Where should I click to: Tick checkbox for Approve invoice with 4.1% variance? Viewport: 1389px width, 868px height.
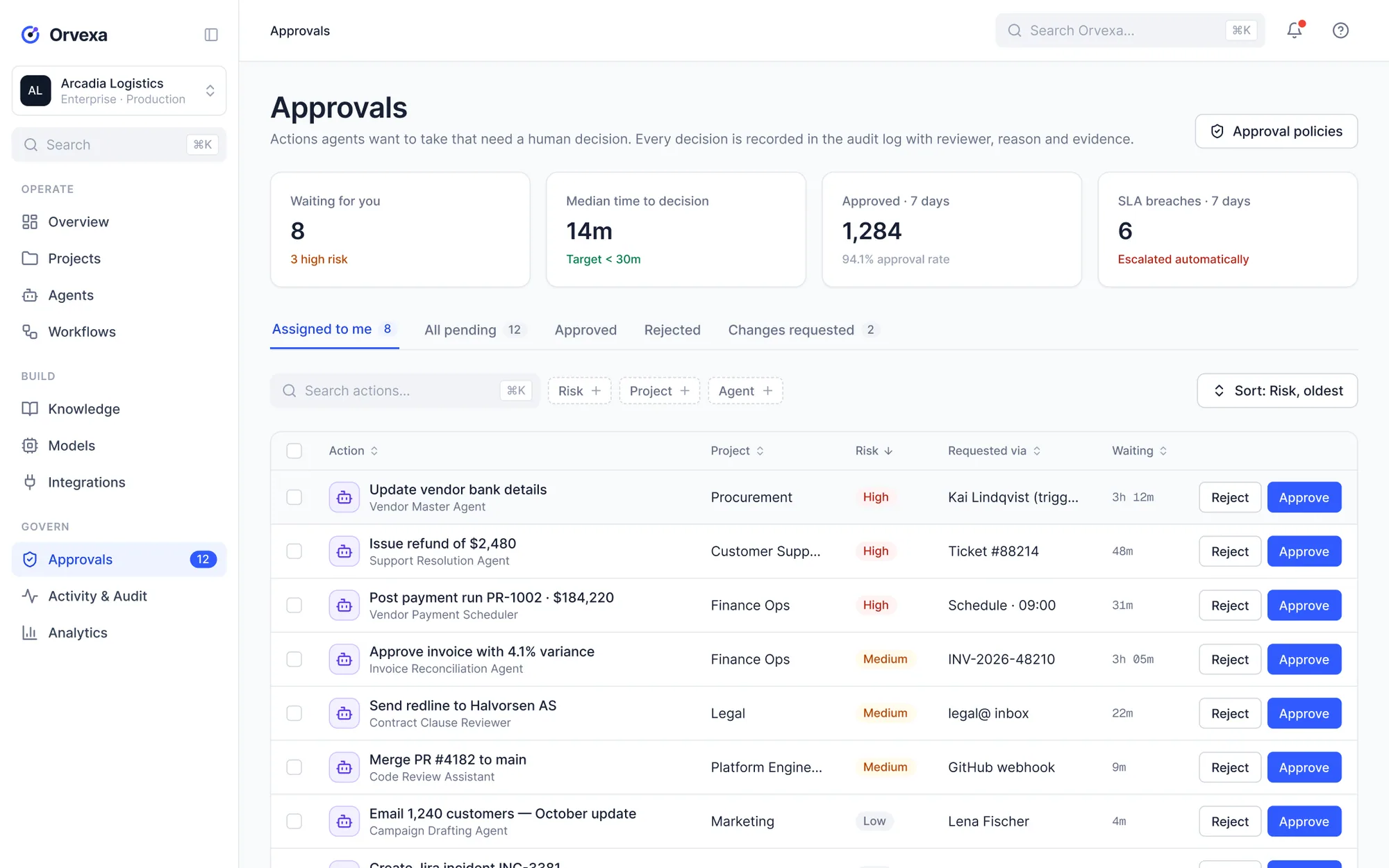(x=294, y=659)
